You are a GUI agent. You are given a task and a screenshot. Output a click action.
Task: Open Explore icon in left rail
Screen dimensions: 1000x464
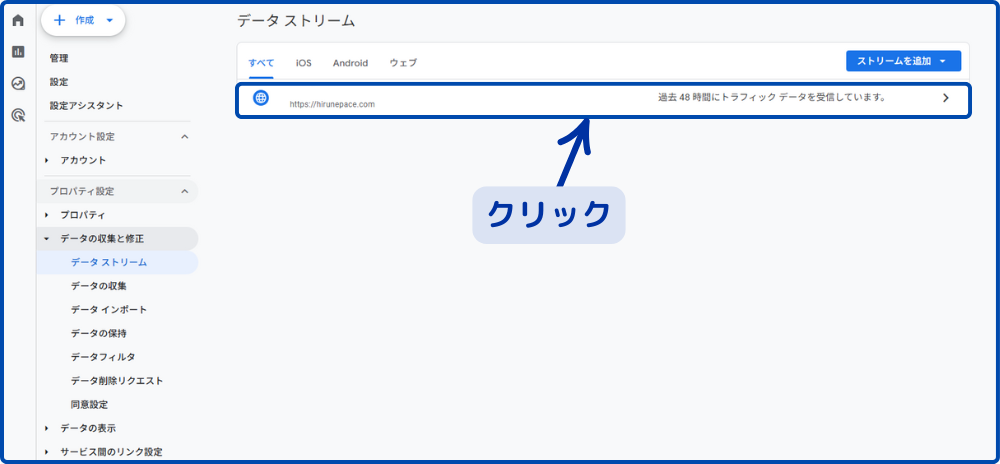click(x=18, y=84)
